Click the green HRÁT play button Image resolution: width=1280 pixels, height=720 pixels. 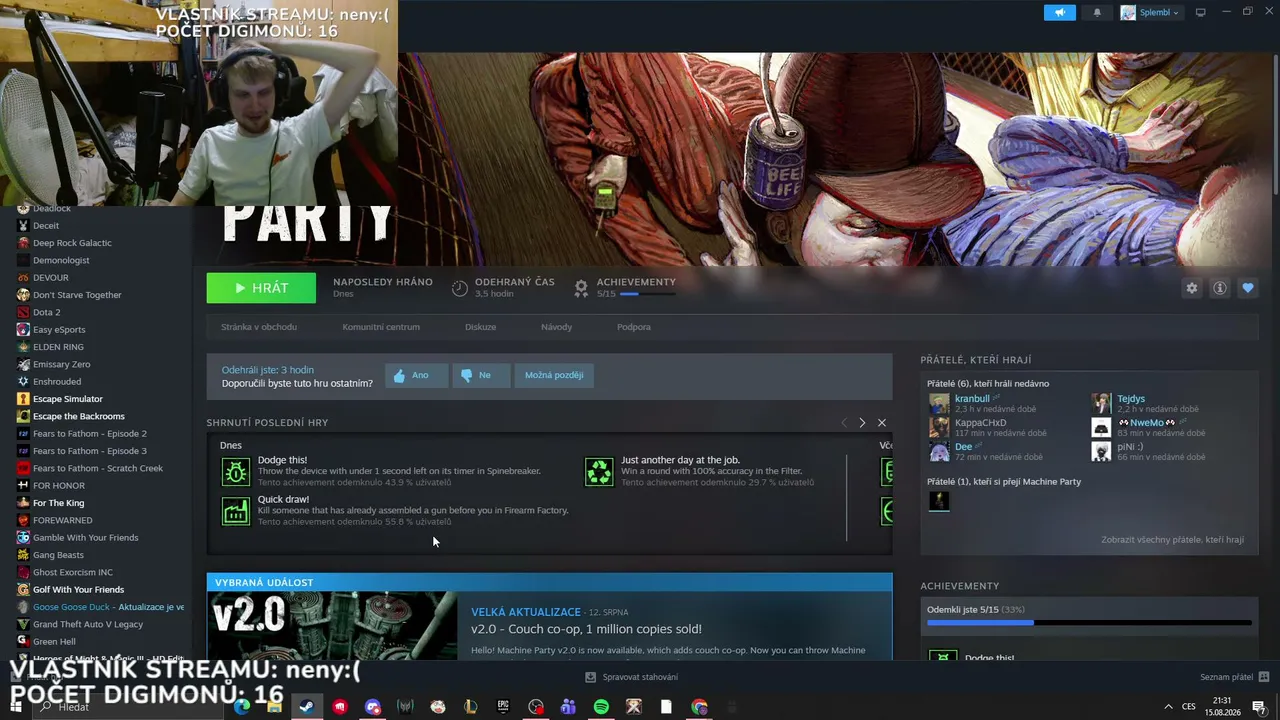[x=261, y=288]
